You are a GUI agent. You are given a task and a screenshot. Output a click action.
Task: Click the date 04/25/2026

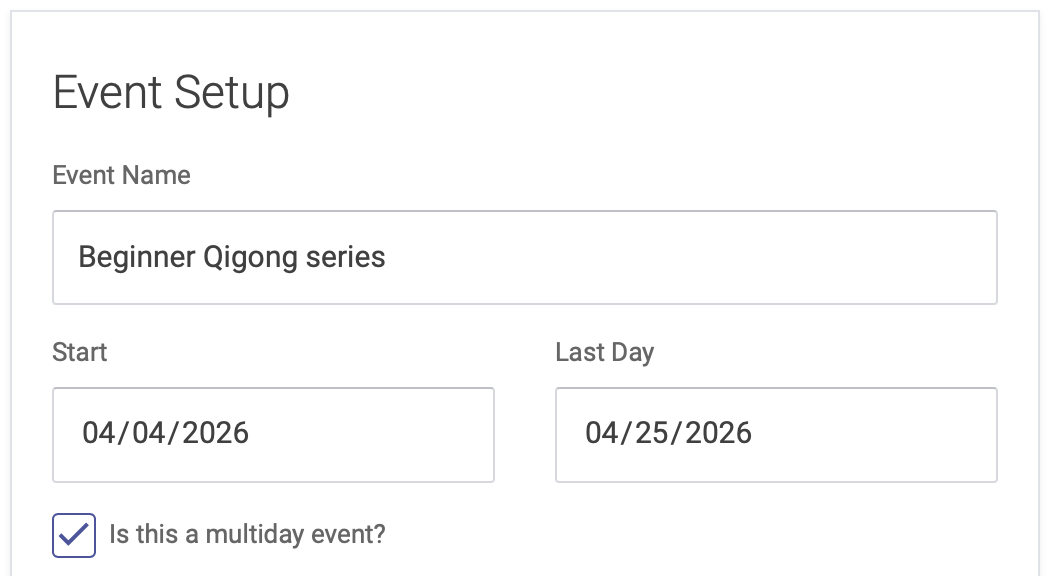point(671,434)
